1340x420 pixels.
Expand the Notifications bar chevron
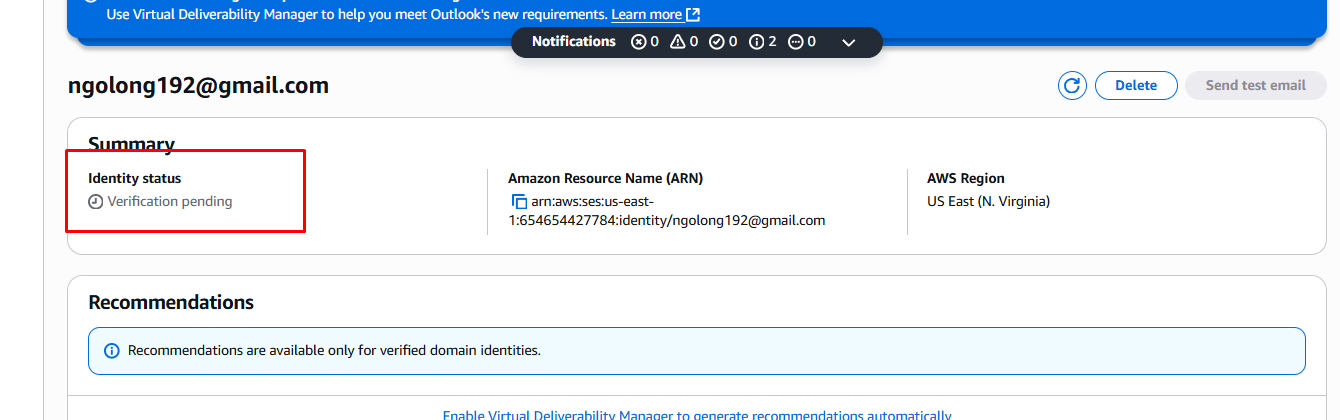(849, 42)
